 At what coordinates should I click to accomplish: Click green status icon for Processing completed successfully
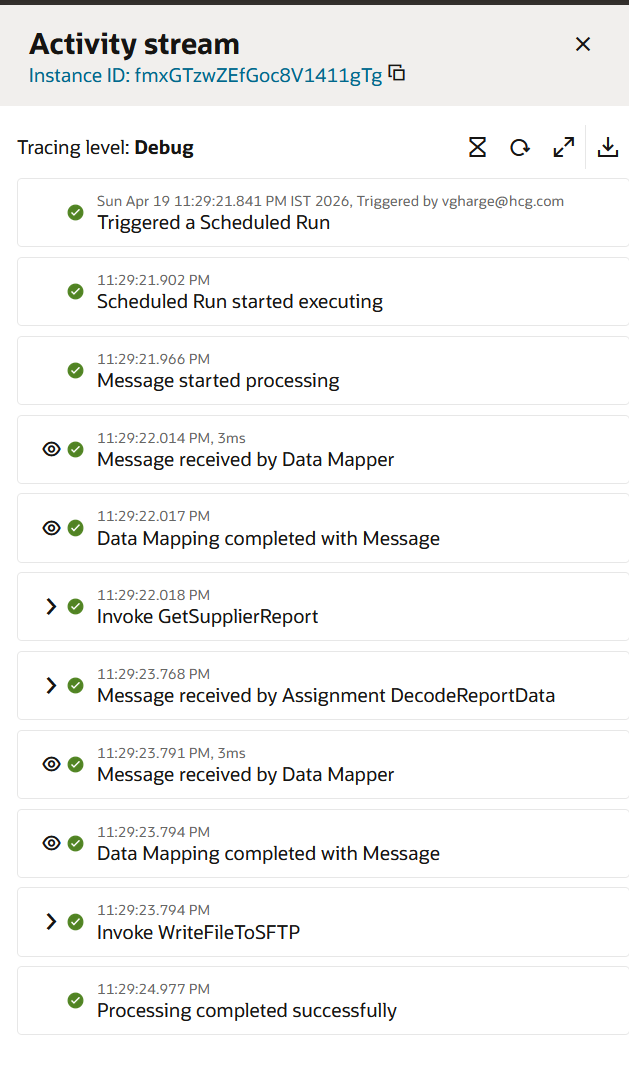(x=76, y=1001)
